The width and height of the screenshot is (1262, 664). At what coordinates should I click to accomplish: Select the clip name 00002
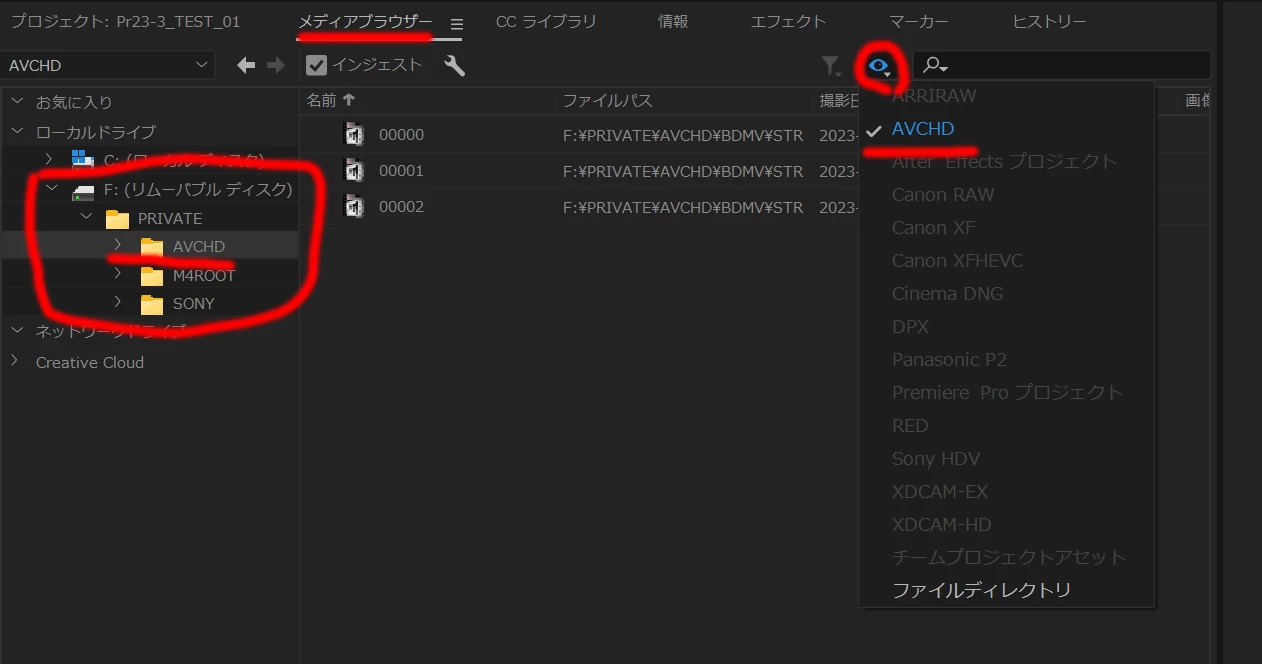[401, 207]
